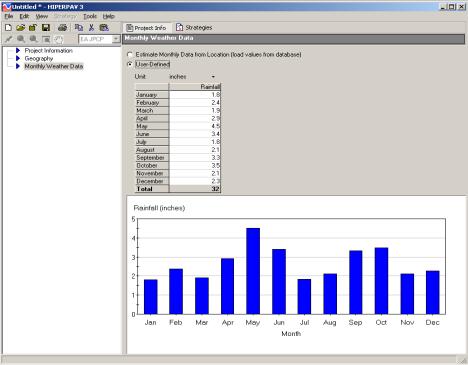Viewport: 468px width, 365px height.
Task: Click the May rainfall value 4.5 cell
Action: pyautogui.click(x=195, y=126)
